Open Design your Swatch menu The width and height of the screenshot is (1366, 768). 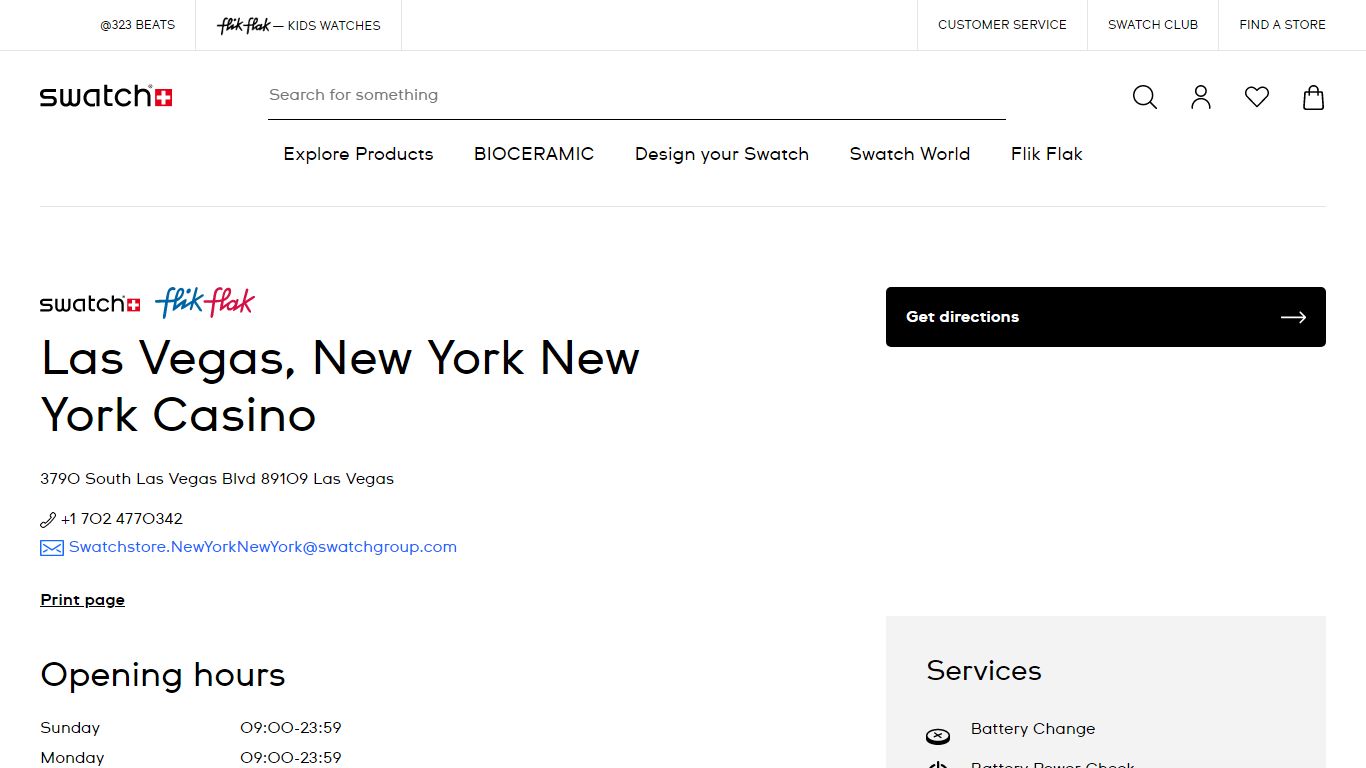click(722, 154)
